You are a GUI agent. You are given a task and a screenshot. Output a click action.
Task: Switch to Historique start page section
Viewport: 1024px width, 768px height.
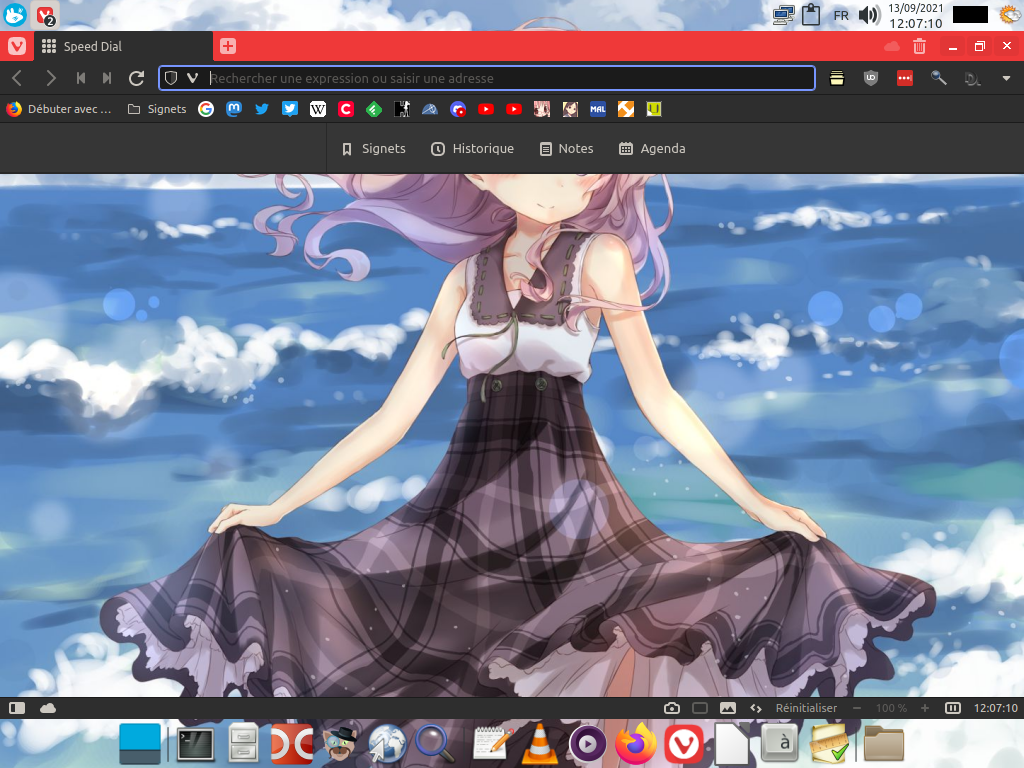pos(472,149)
